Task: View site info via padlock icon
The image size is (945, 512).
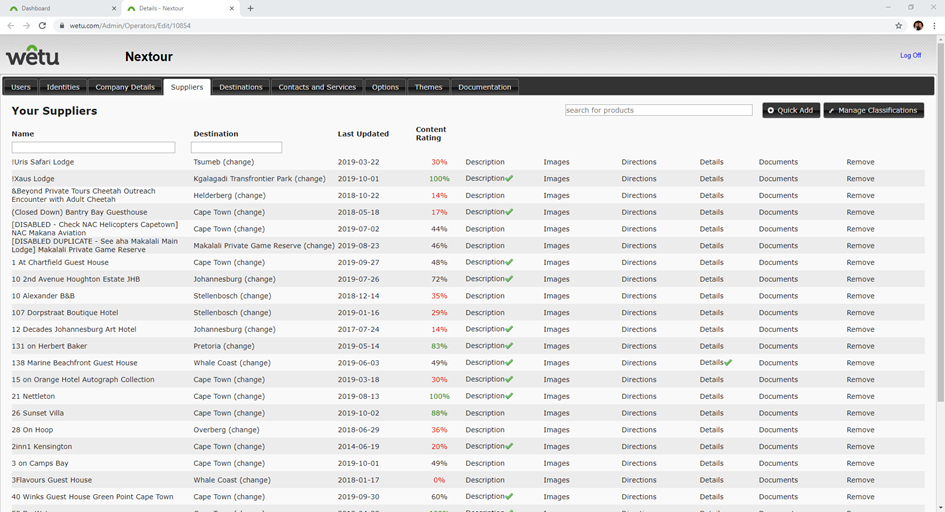Action: click(61, 25)
